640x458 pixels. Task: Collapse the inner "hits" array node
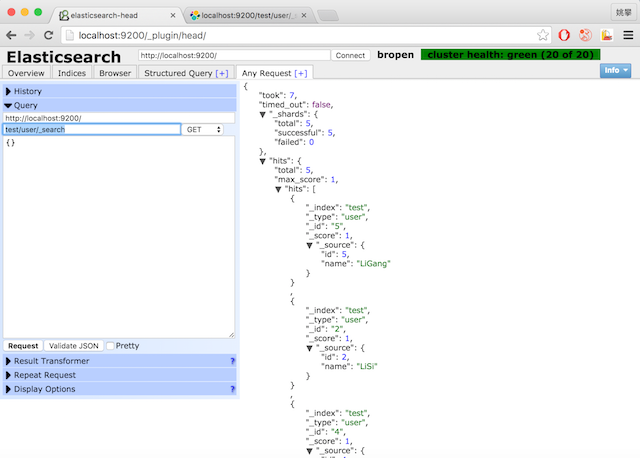278,189
